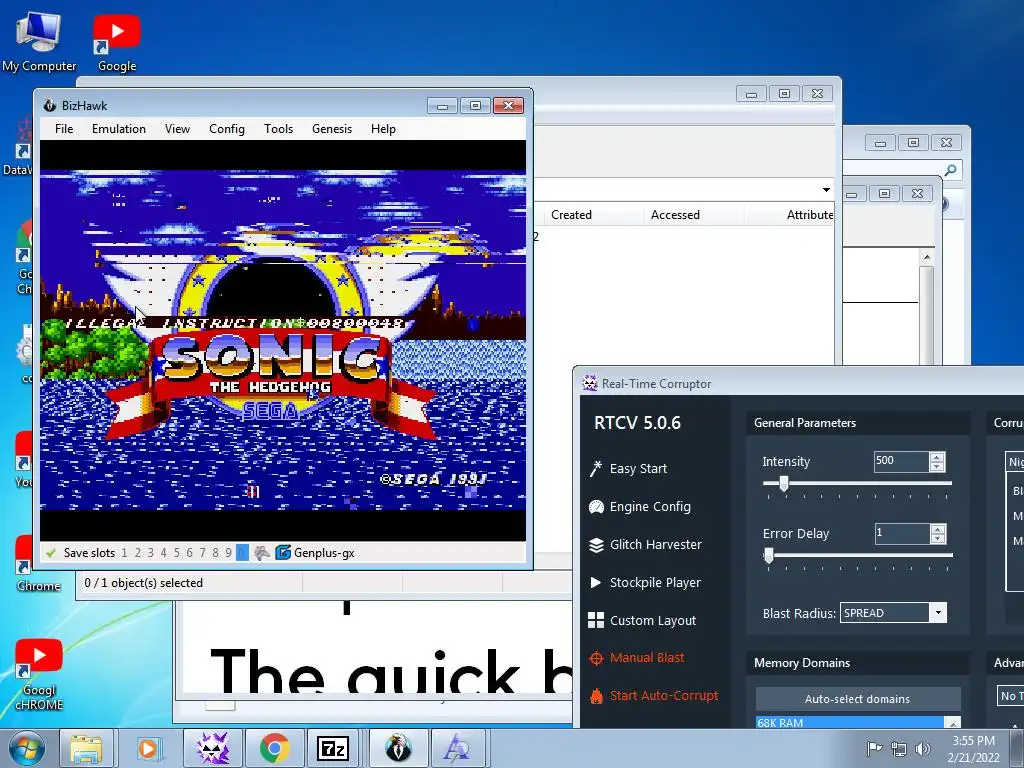
Task: Click the search magnifier in the background window
Action: (950, 170)
